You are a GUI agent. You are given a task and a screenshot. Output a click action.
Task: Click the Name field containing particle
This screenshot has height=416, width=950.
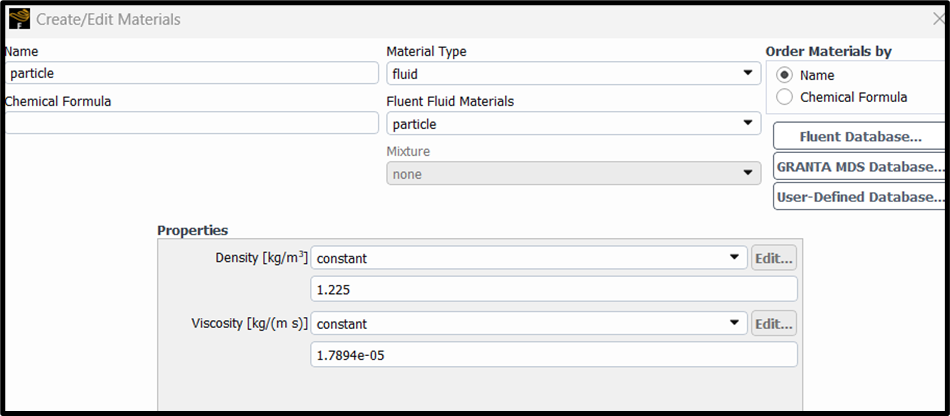[x=191, y=73]
